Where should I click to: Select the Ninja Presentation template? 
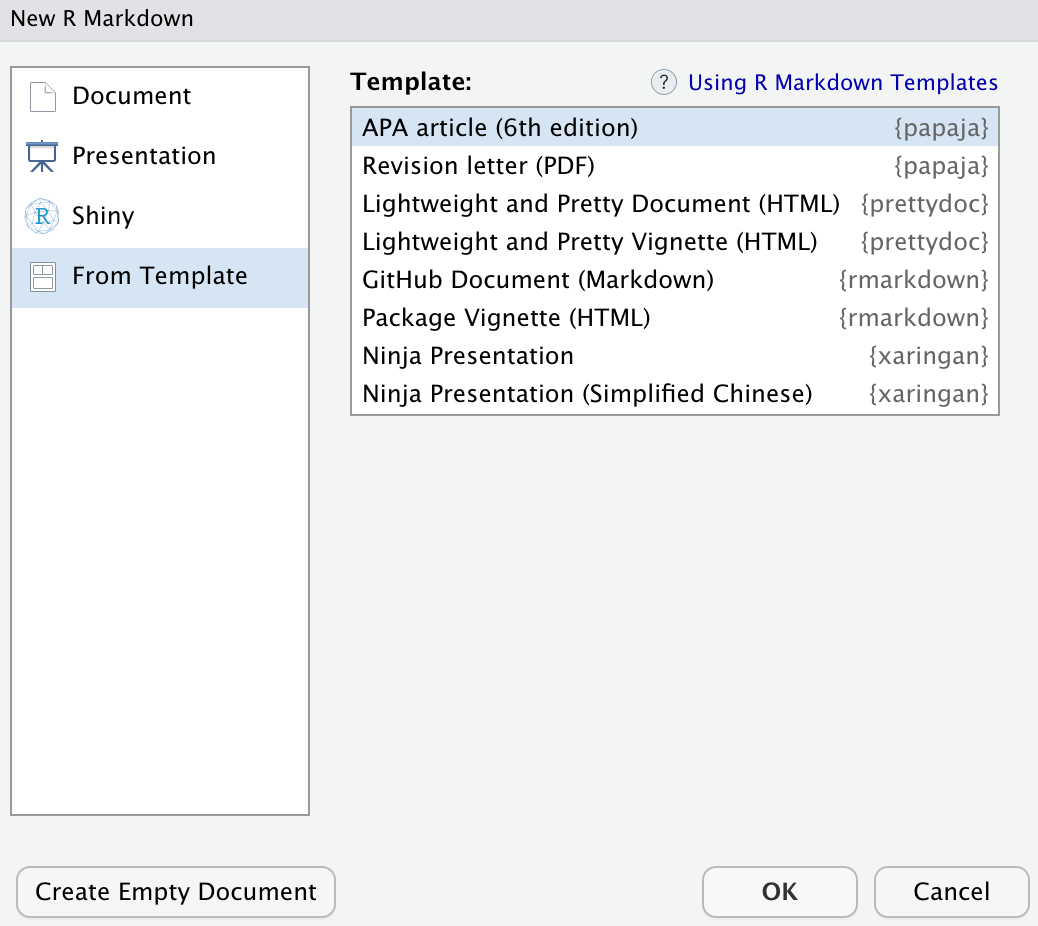675,355
